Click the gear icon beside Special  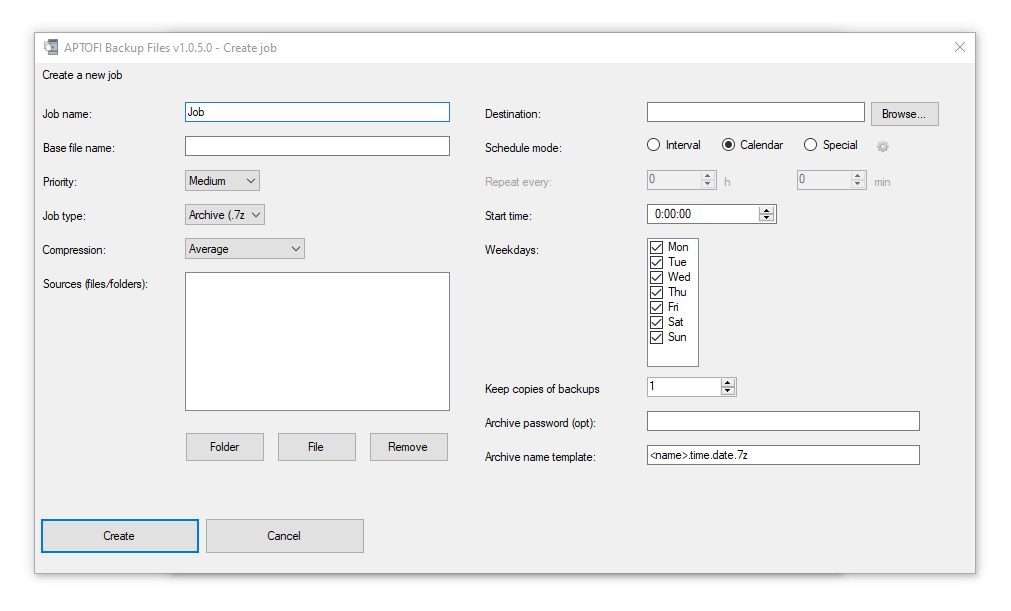882,147
